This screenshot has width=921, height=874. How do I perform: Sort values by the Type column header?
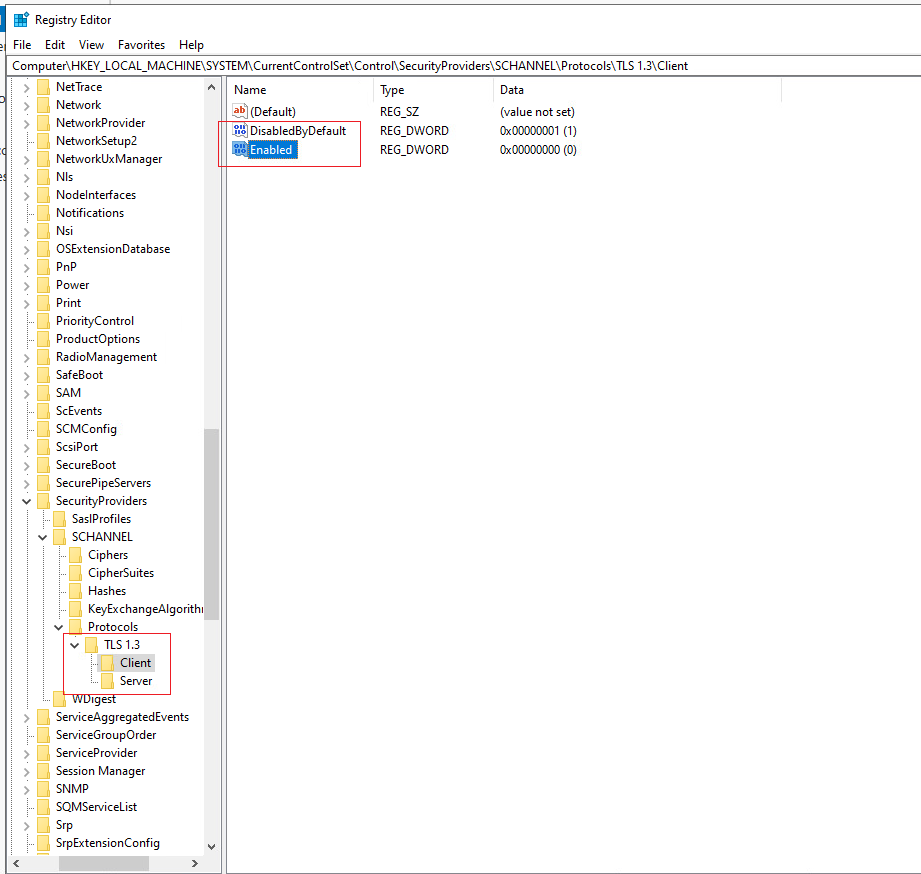coord(433,90)
